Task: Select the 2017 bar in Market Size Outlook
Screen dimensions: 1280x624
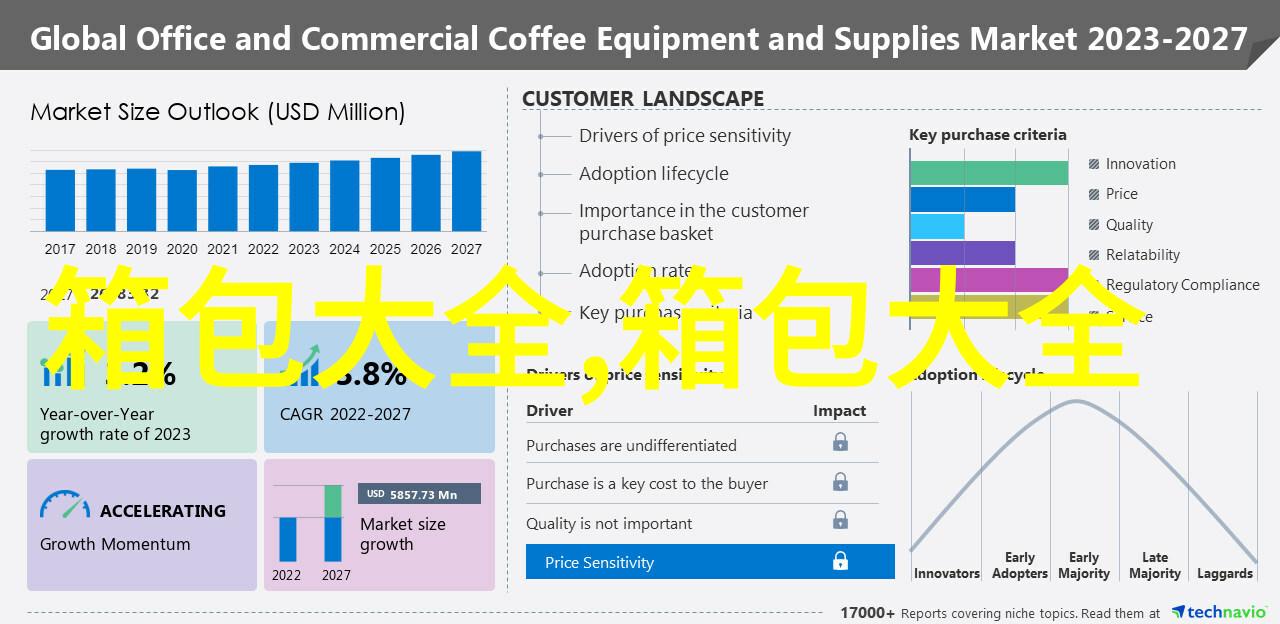Action: [x=60, y=200]
